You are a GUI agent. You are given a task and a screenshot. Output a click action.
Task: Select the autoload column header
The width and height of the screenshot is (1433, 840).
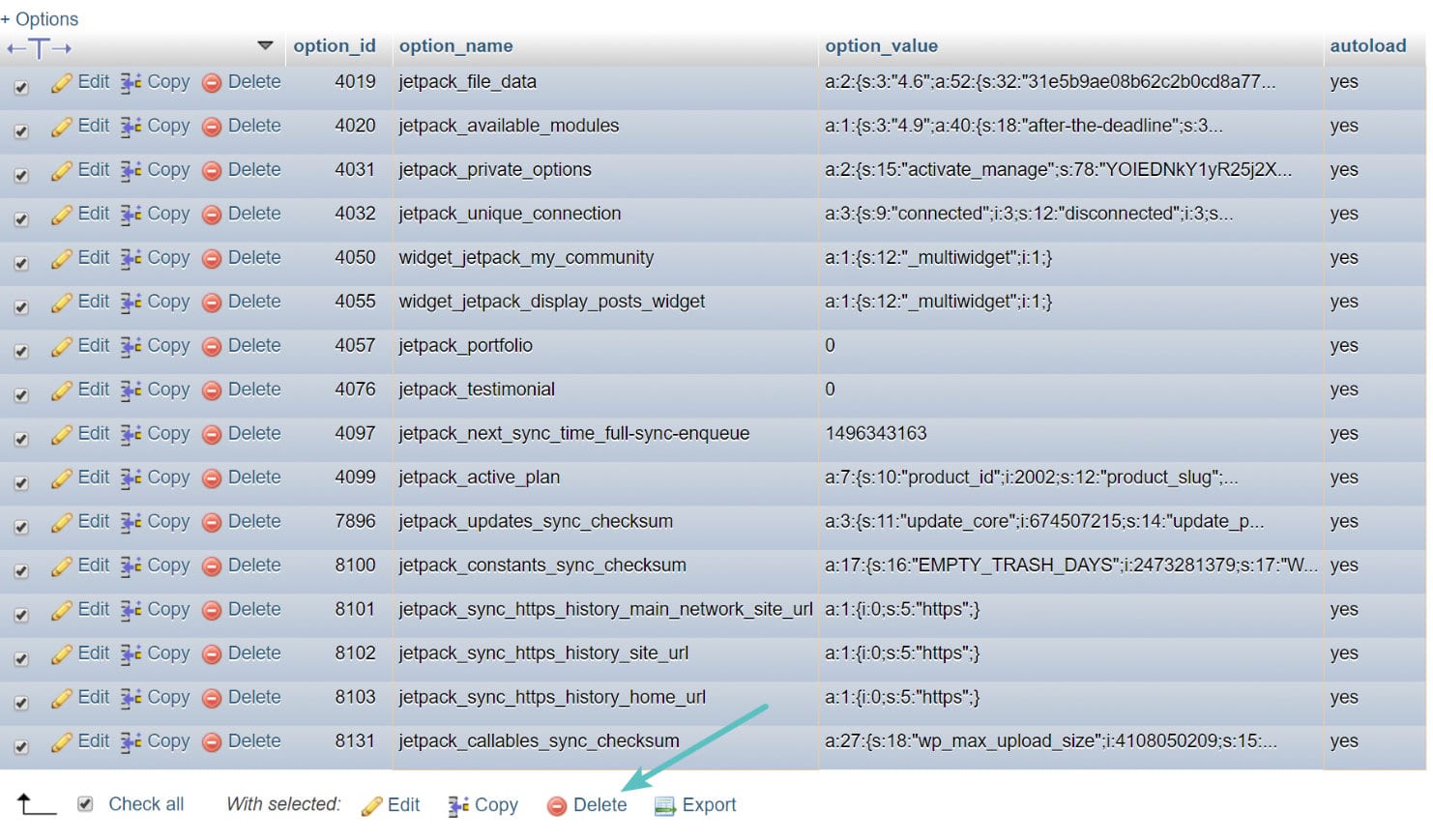[x=1368, y=45]
